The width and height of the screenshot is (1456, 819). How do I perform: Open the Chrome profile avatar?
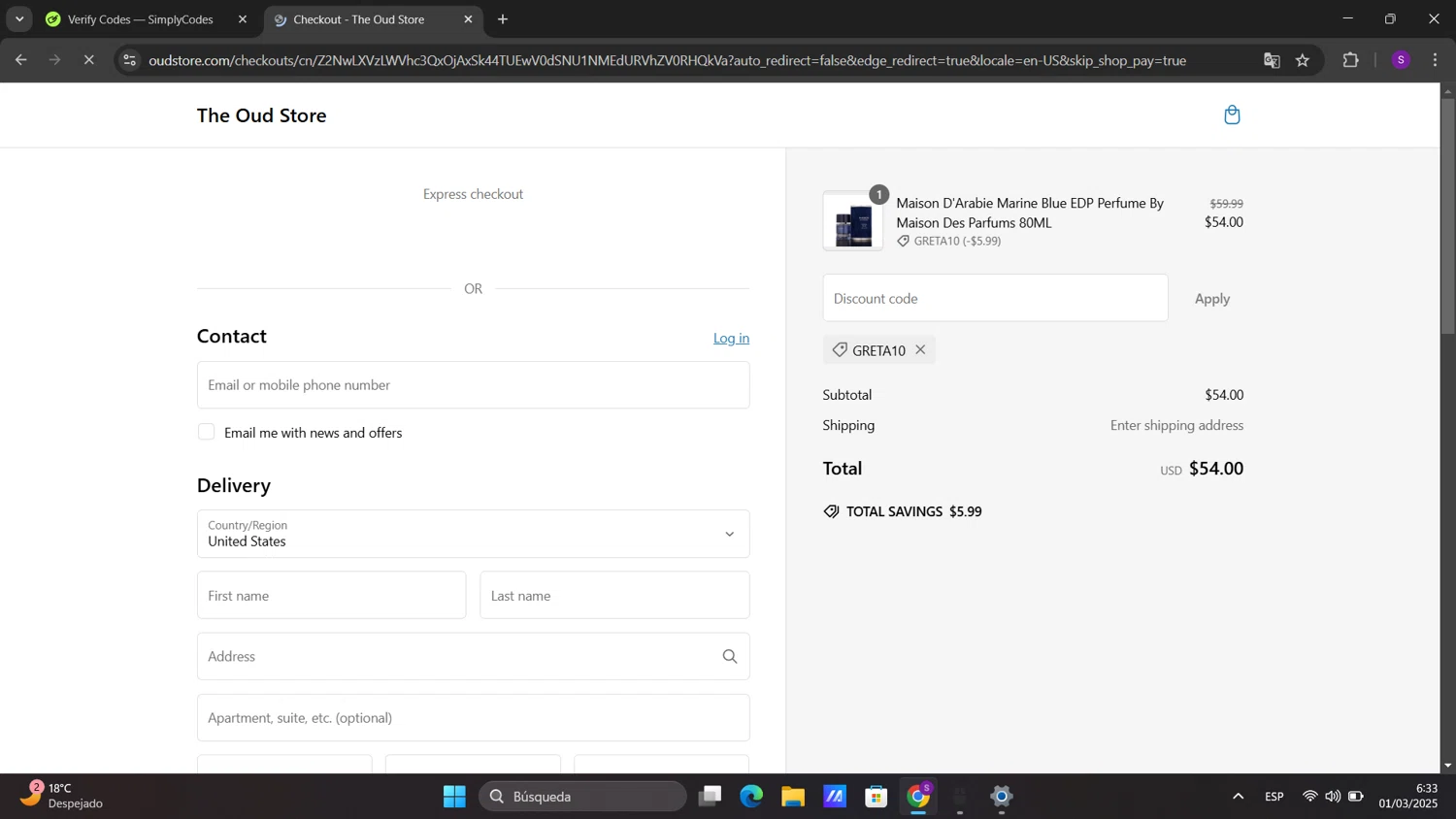click(1401, 60)
